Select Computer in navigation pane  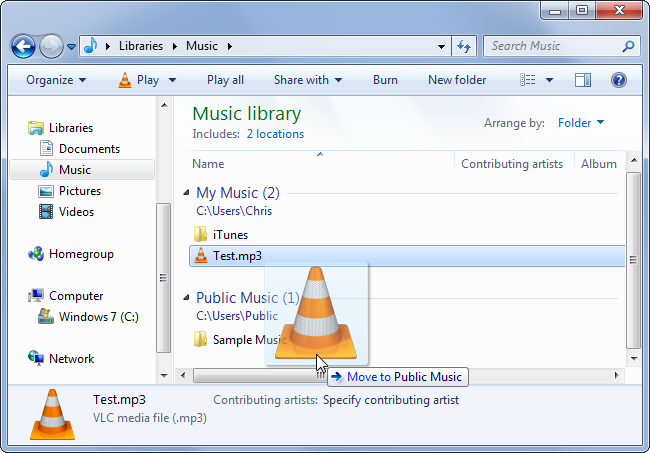click(76, 296)
